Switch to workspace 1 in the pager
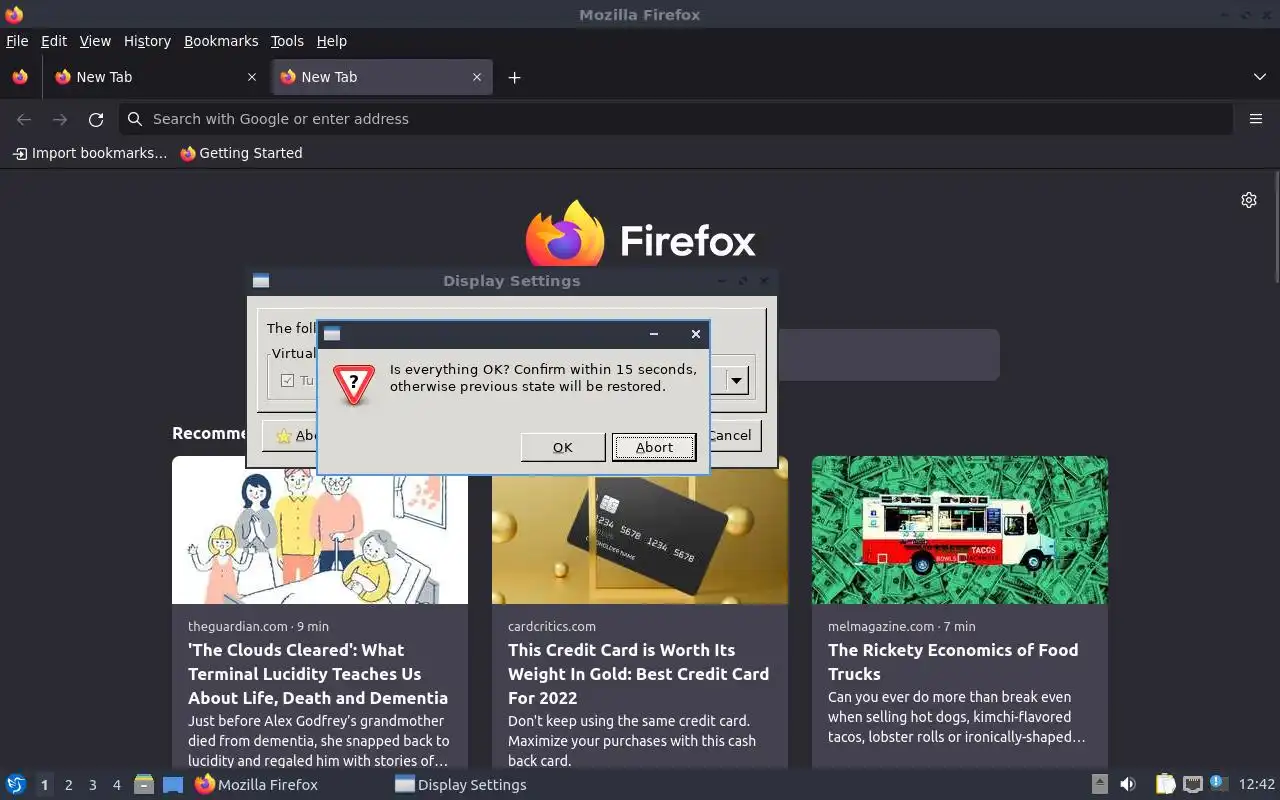The image size is (1280, 800). pyautogui.click(x=44, y=785)
